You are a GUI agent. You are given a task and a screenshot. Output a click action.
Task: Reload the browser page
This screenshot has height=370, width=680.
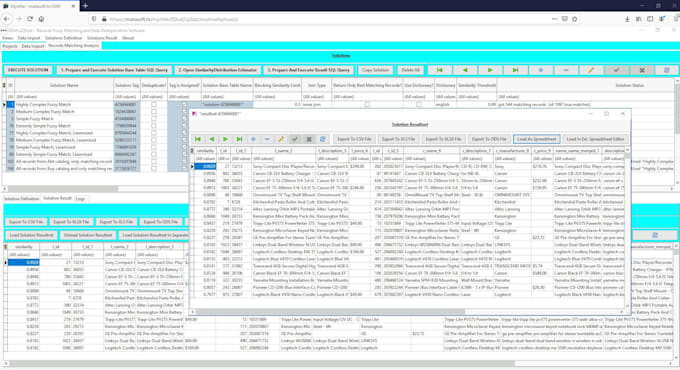[29, 19]
